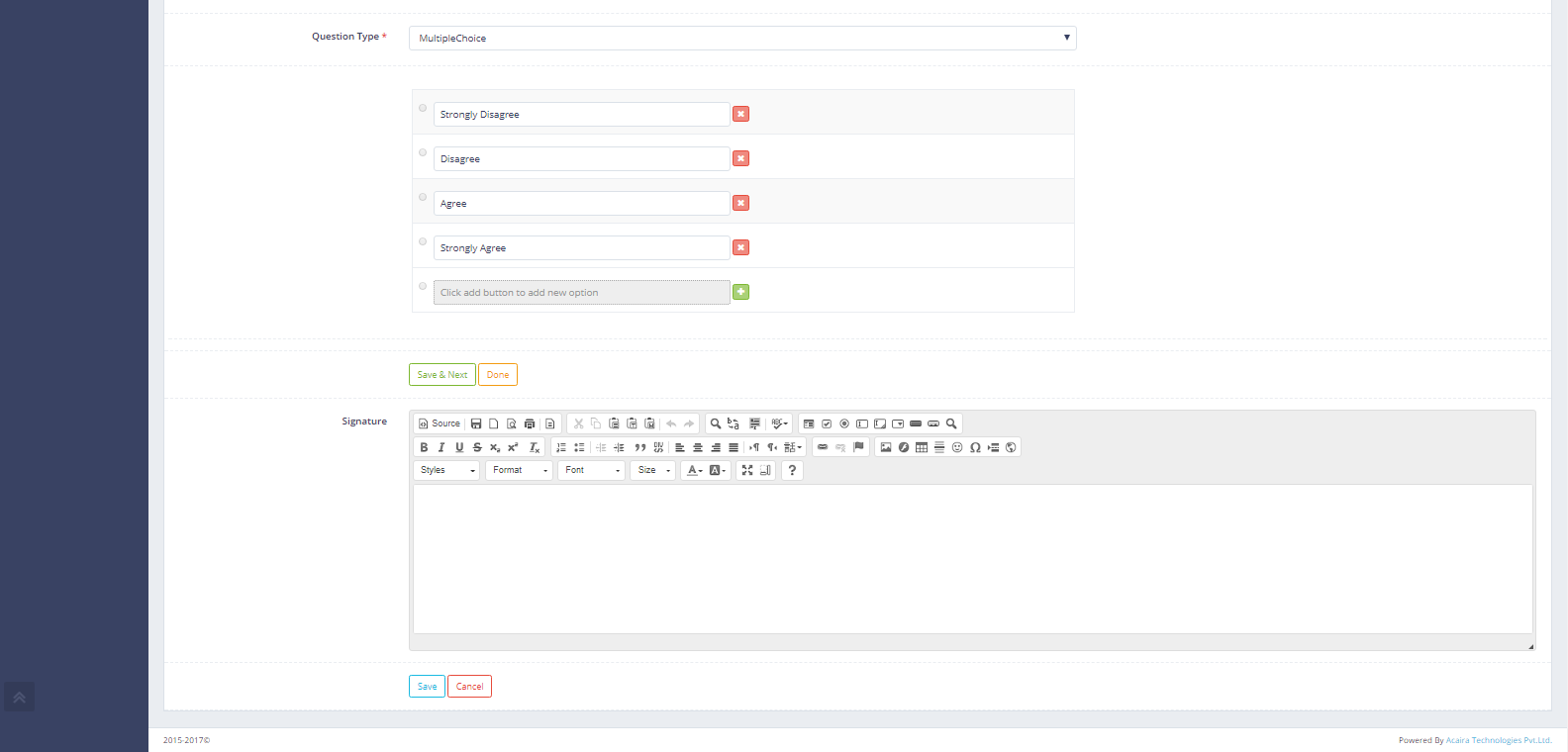Open the Format dropdown menu
The image size is (1568, 752).
pos(519,470)
